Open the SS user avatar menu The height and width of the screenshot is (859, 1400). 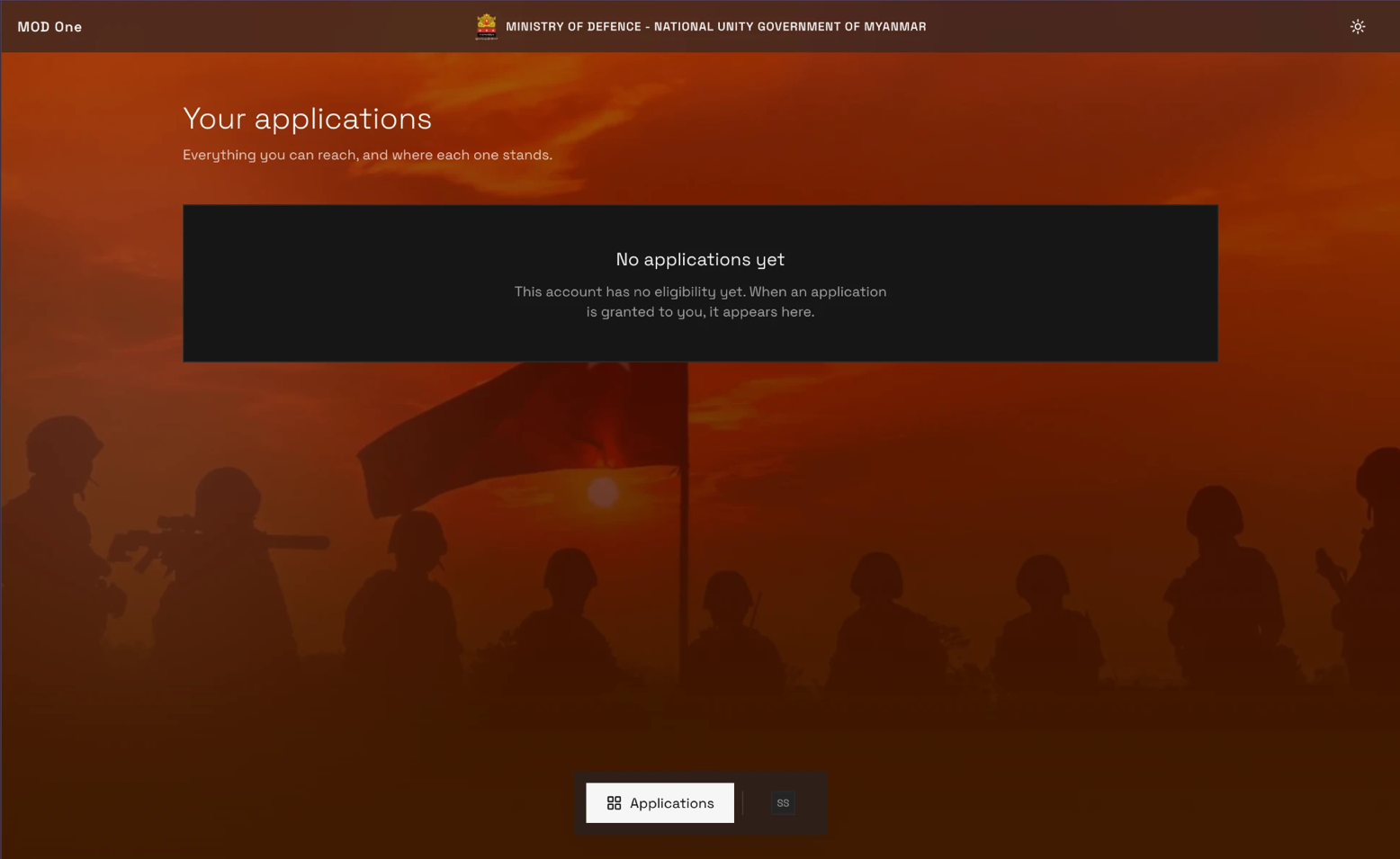tap(783, 803)
